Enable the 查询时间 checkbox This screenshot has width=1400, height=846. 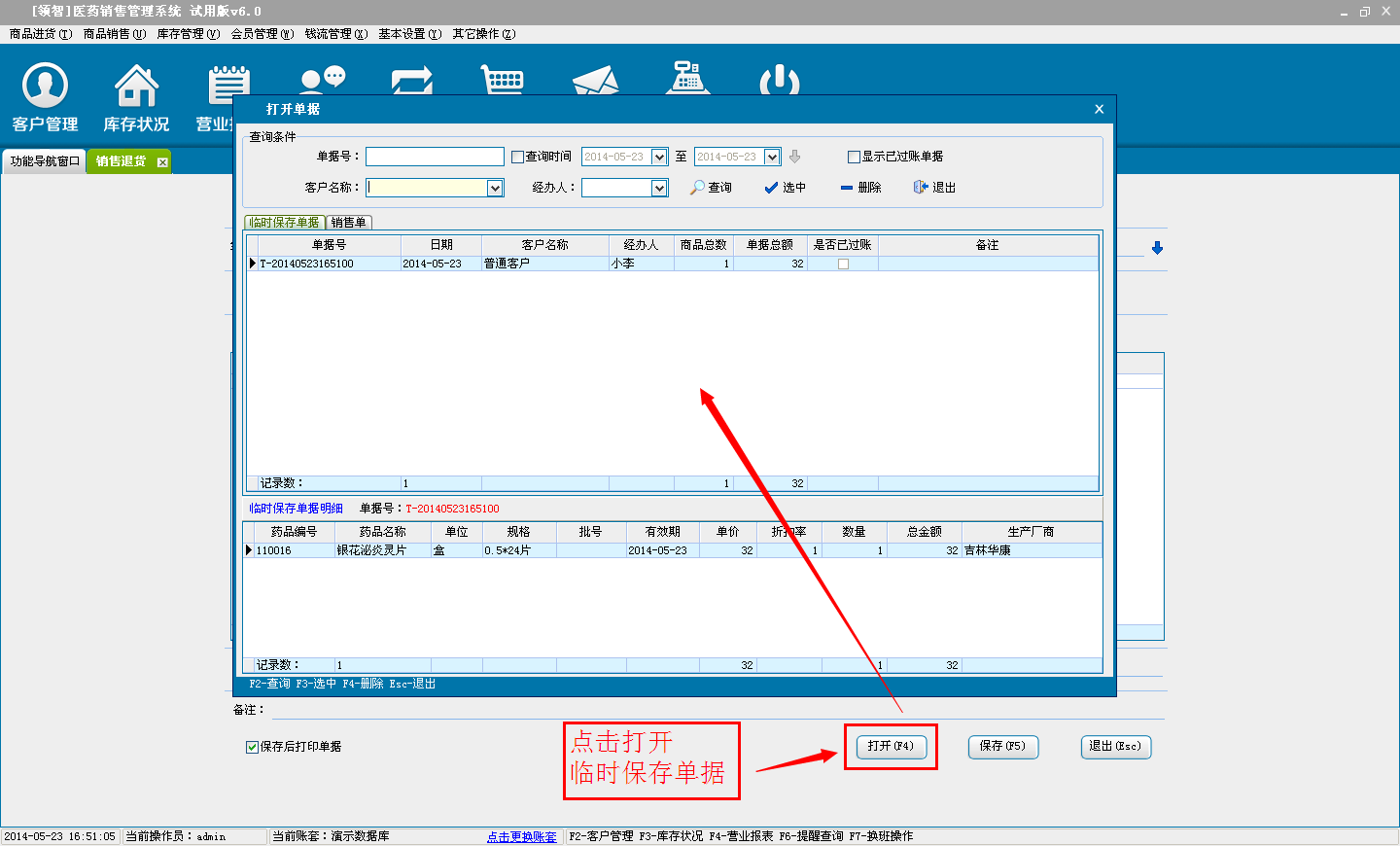click(518, 157)
